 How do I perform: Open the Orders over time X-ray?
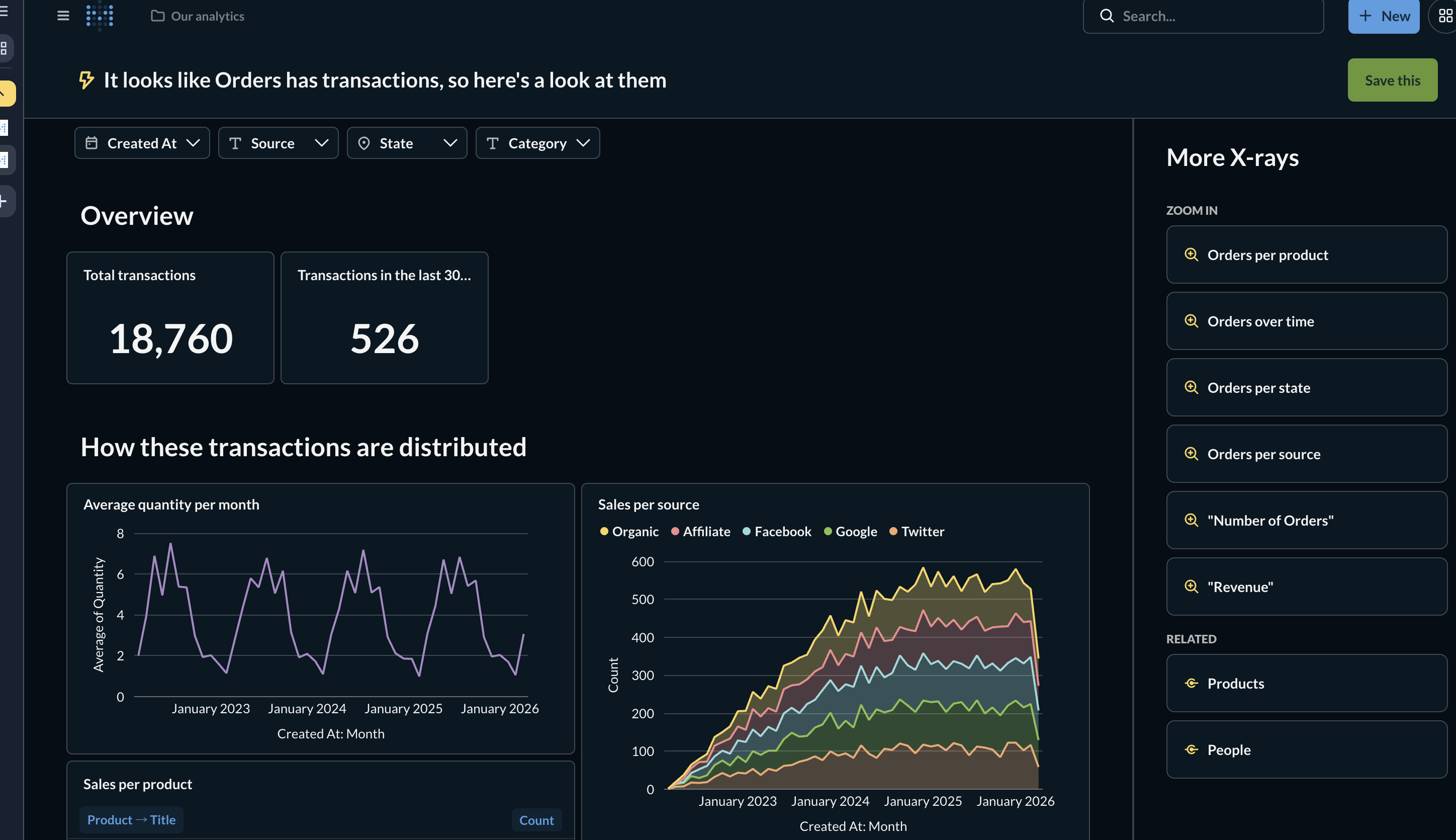[x=1307, y=321]
